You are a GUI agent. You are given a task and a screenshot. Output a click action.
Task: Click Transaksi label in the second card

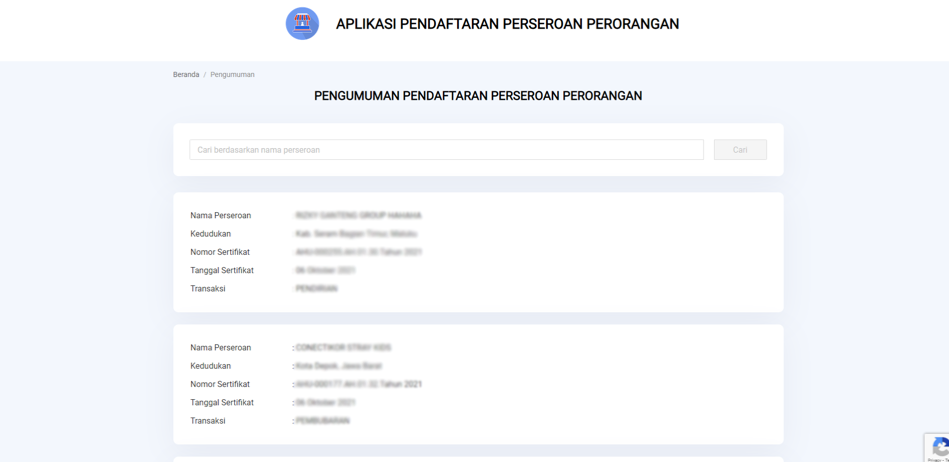[x=208, y=421]
